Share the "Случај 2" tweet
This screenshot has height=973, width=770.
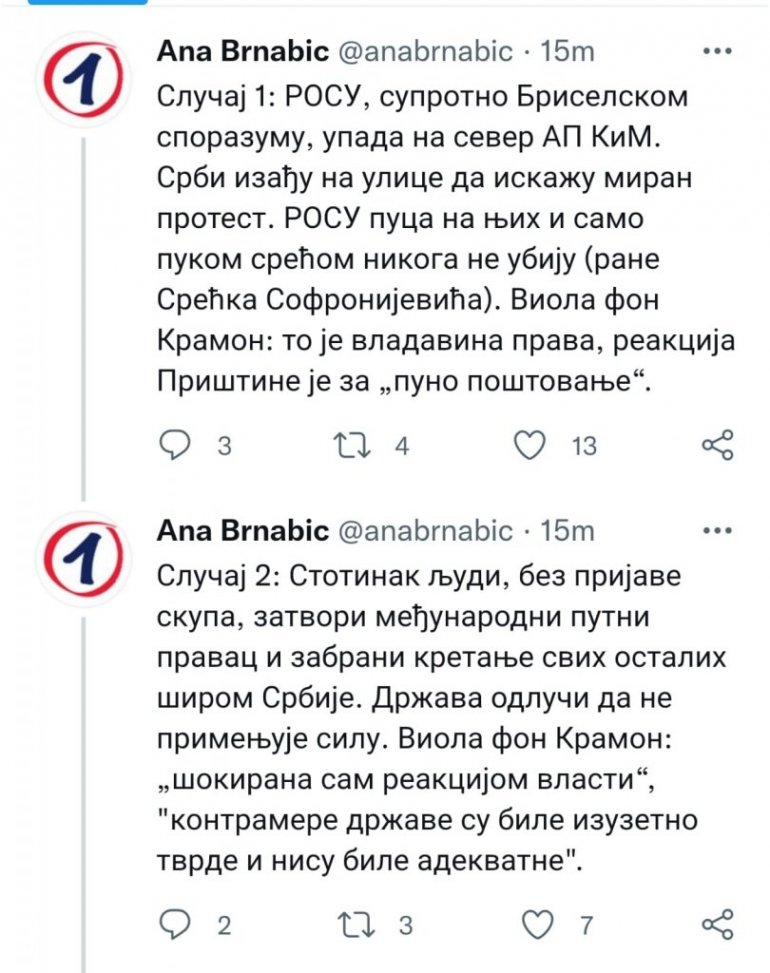[x=718, y=924]
